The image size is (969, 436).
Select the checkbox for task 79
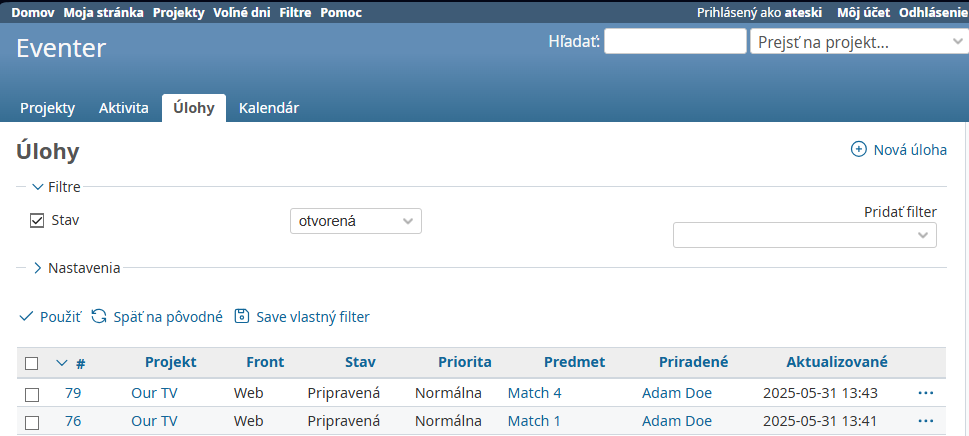pos(32,394)
